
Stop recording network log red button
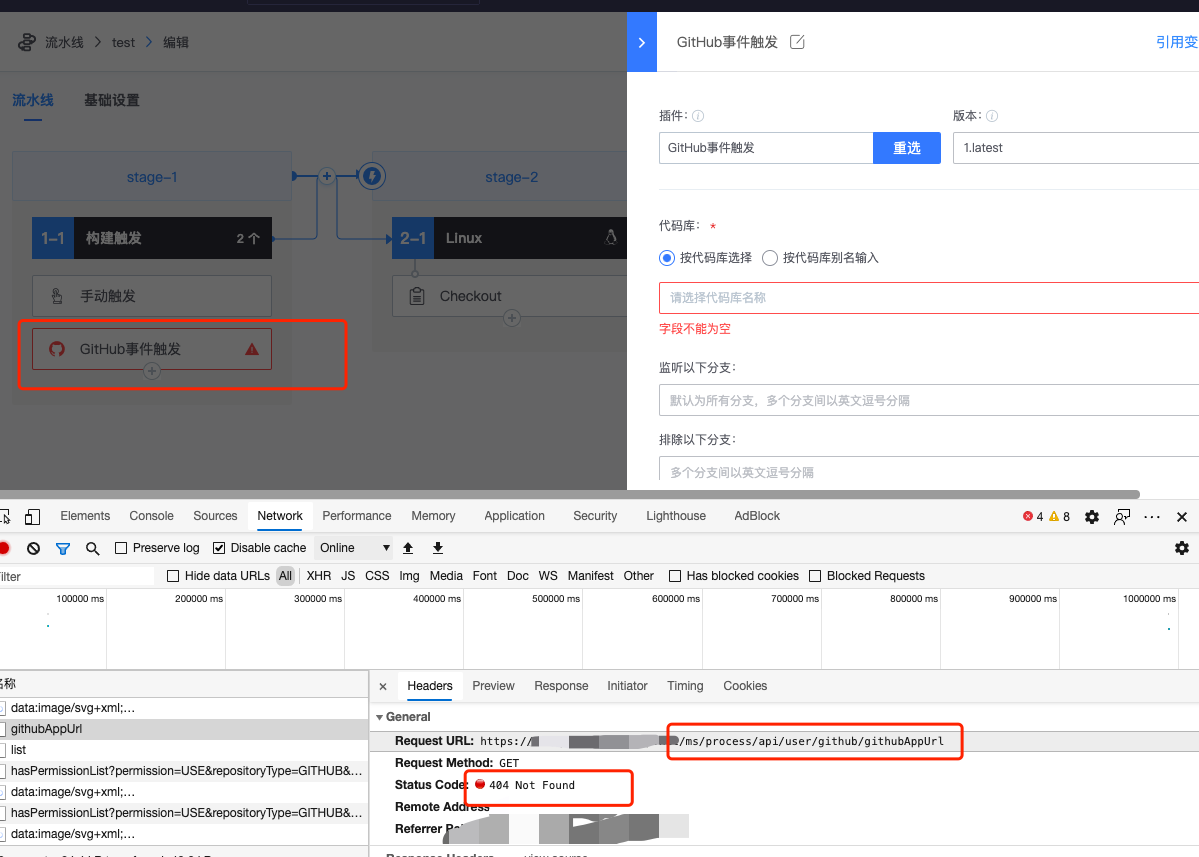click(x=4, y=548)
